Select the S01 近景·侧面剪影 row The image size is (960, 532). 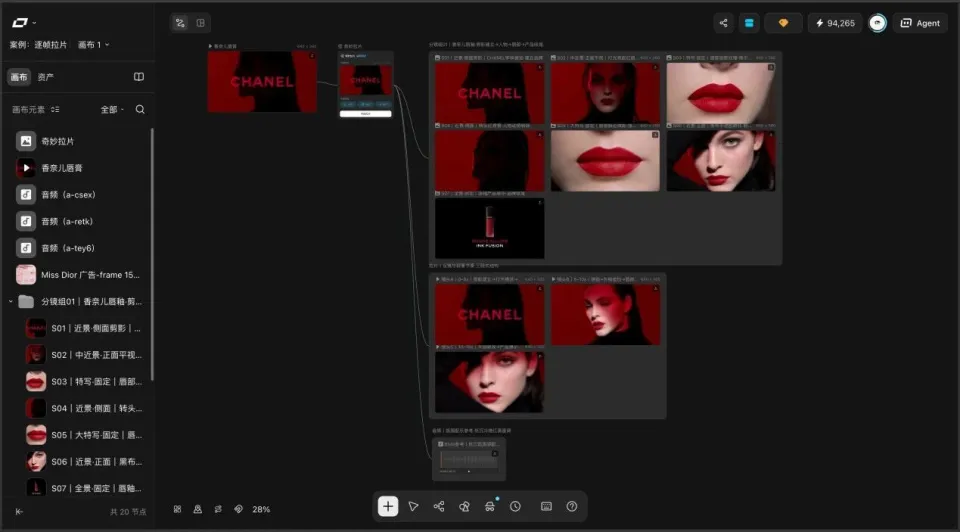pyautogui.click(x=84, y=328)
